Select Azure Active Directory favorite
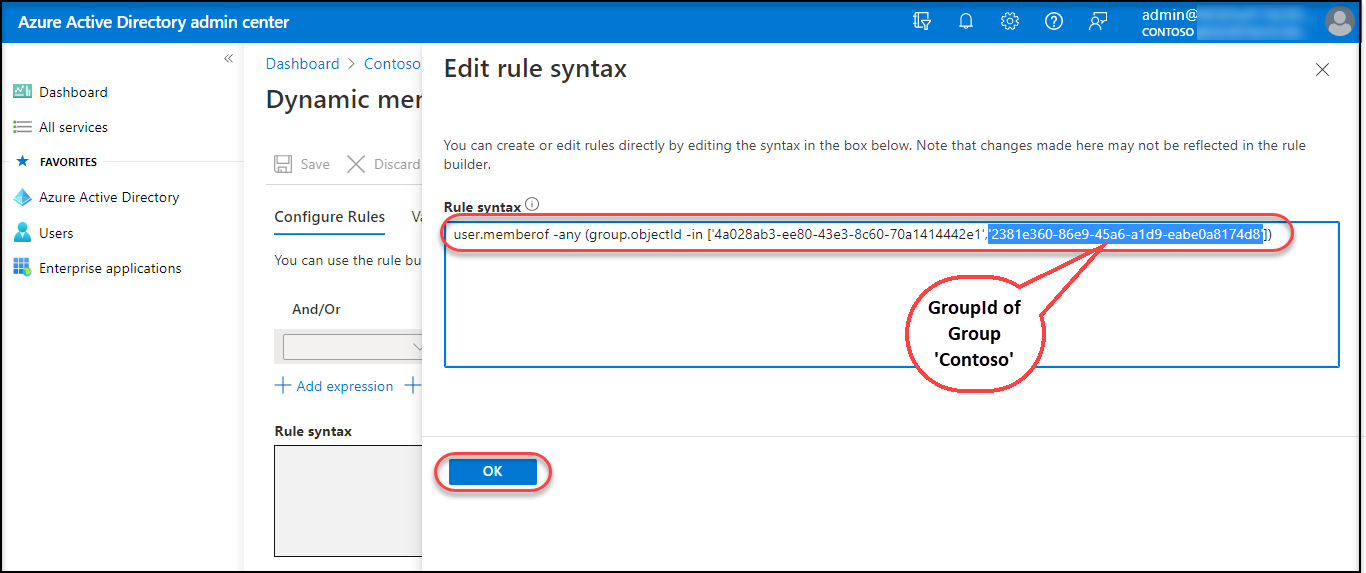1366x573 pixels. (x=108, y=197)
